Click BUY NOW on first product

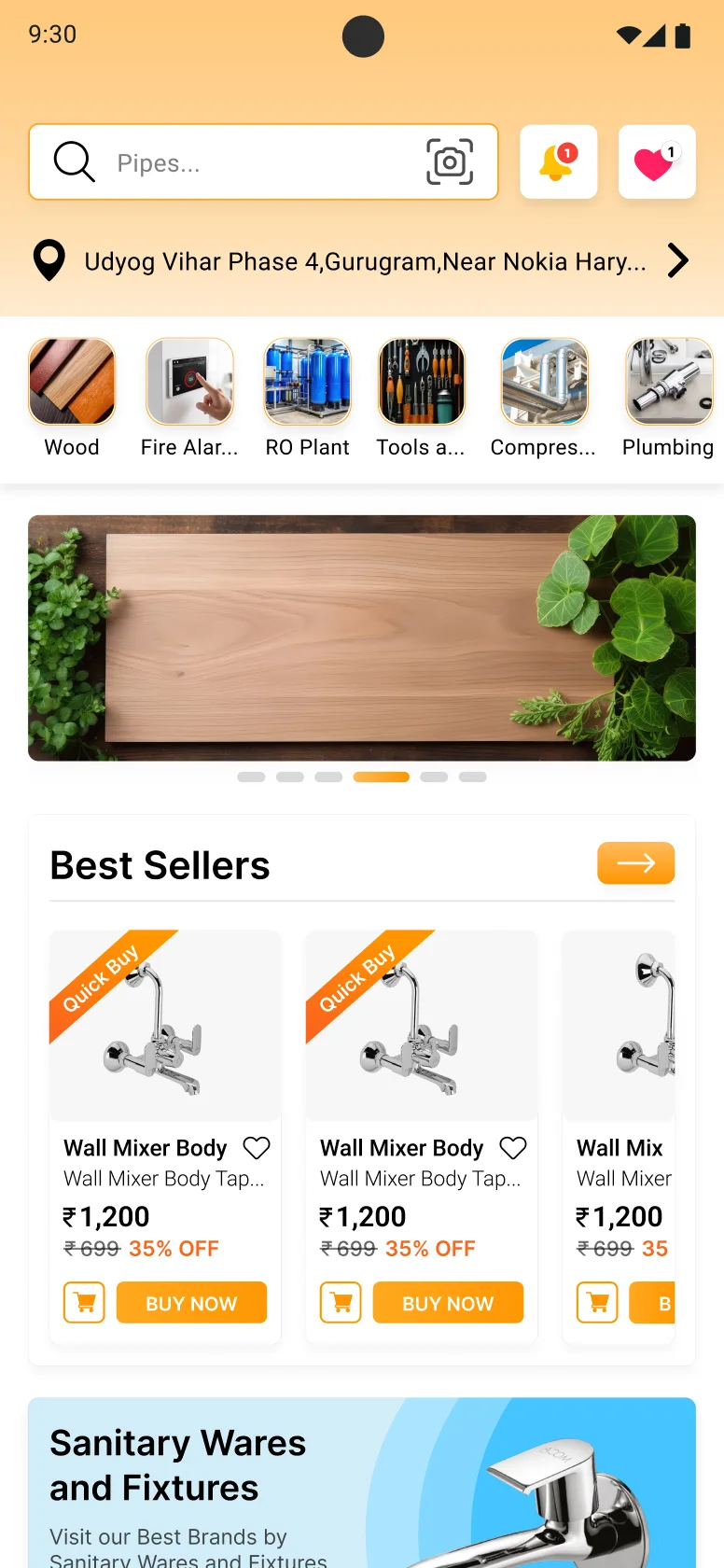pos(191,1302)
